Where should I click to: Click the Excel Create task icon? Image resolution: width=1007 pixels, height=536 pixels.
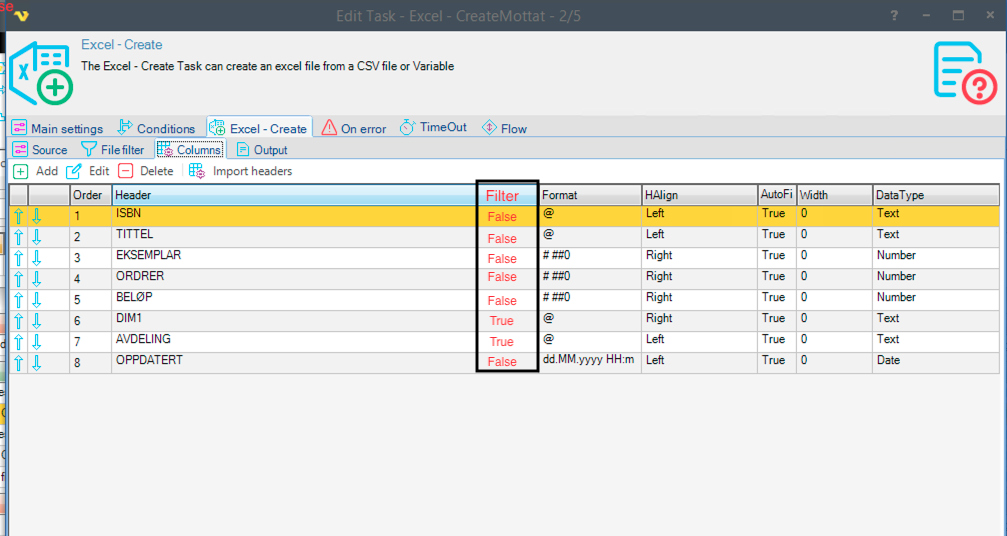tap(40, 73)
